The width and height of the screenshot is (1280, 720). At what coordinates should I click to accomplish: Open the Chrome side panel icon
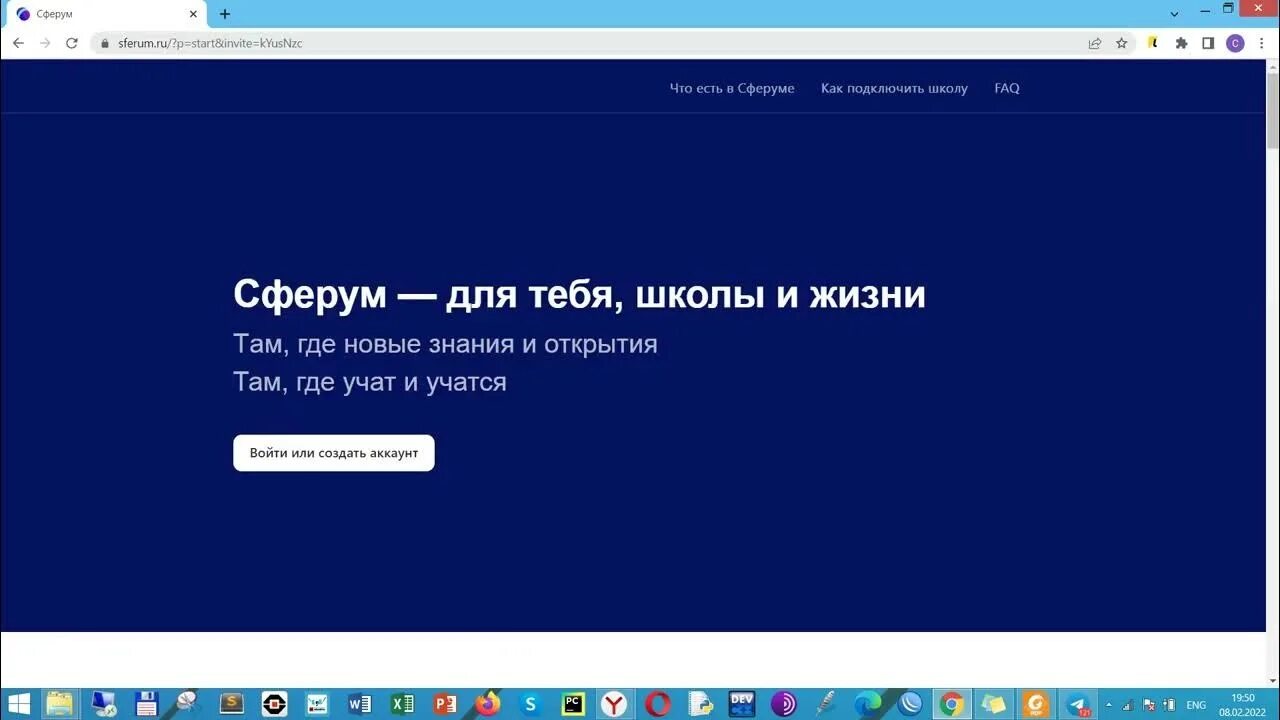click(x=1208, y=43)
